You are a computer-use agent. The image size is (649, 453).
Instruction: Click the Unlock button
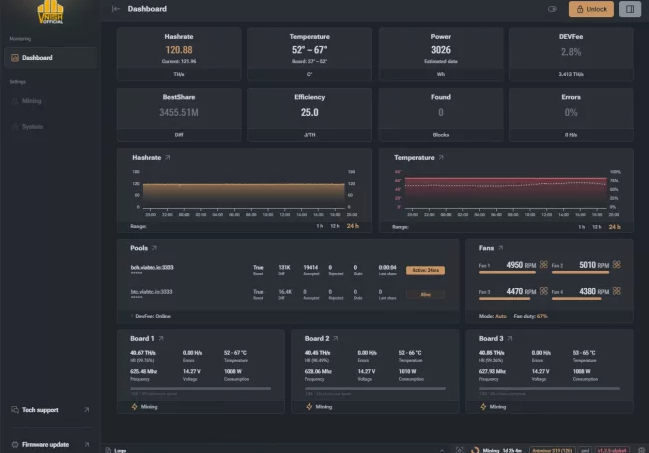[x=591, y=9]
